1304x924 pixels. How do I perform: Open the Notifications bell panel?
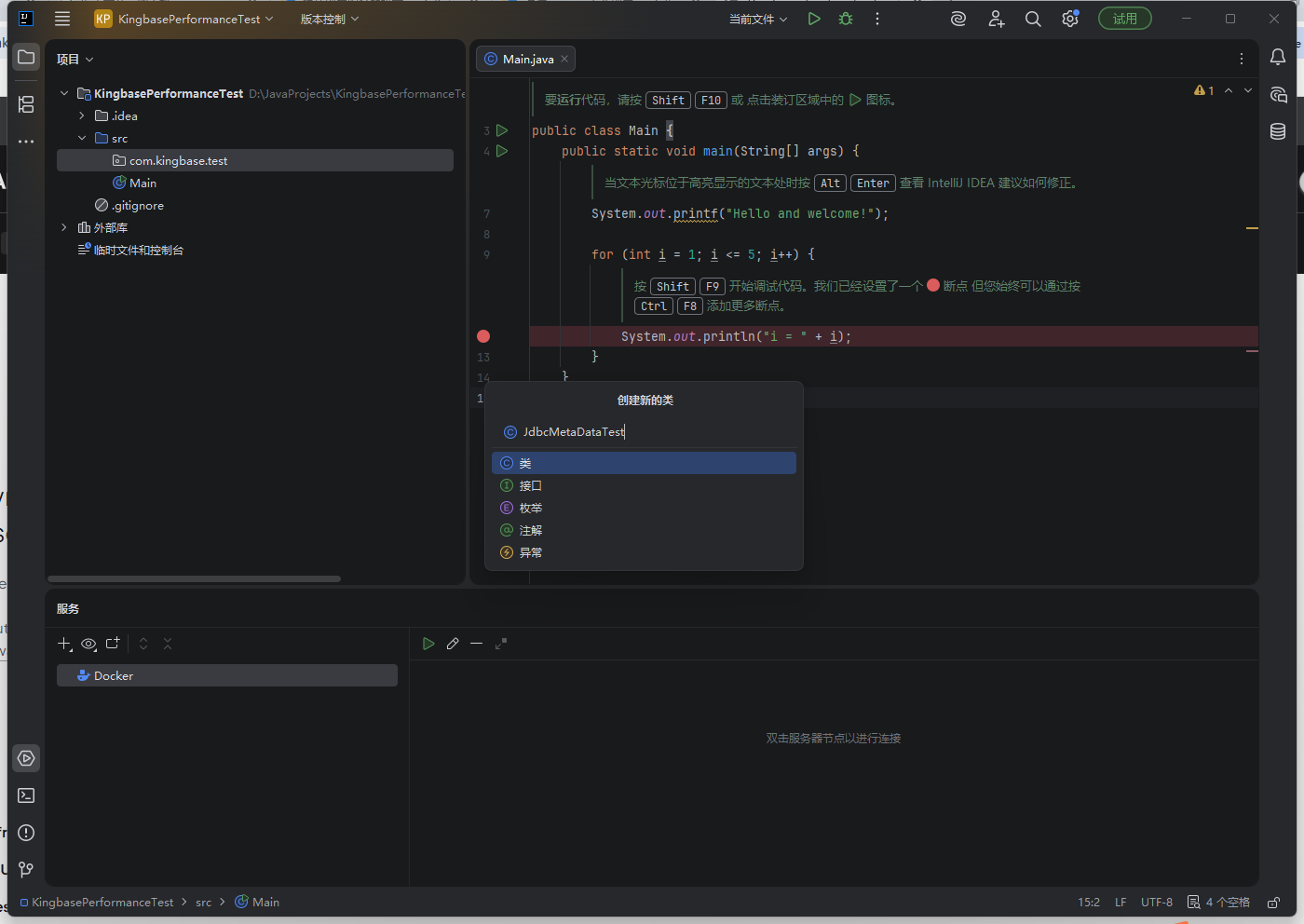(x=1278, y=58)
